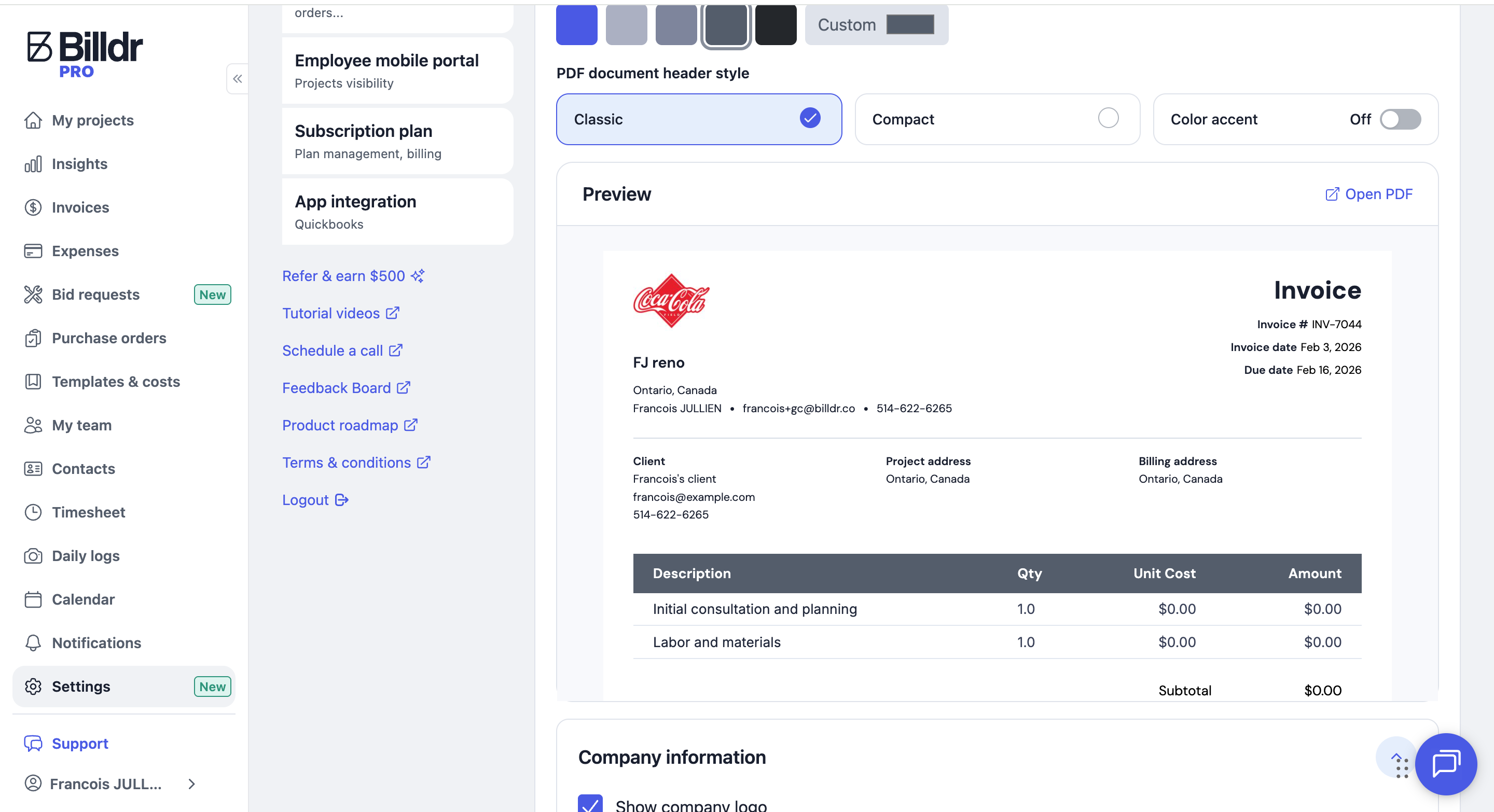Click the Timesheet clock icon

pyautogui.click(x=33, y=512)
